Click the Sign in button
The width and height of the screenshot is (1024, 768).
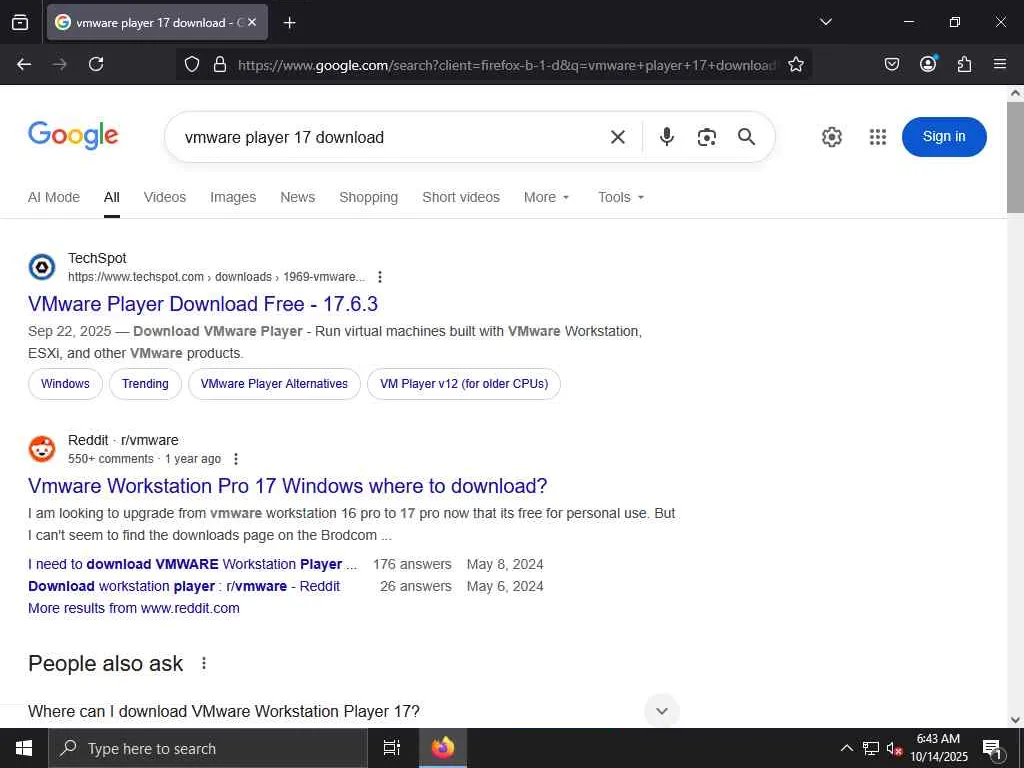coord(944,136)
